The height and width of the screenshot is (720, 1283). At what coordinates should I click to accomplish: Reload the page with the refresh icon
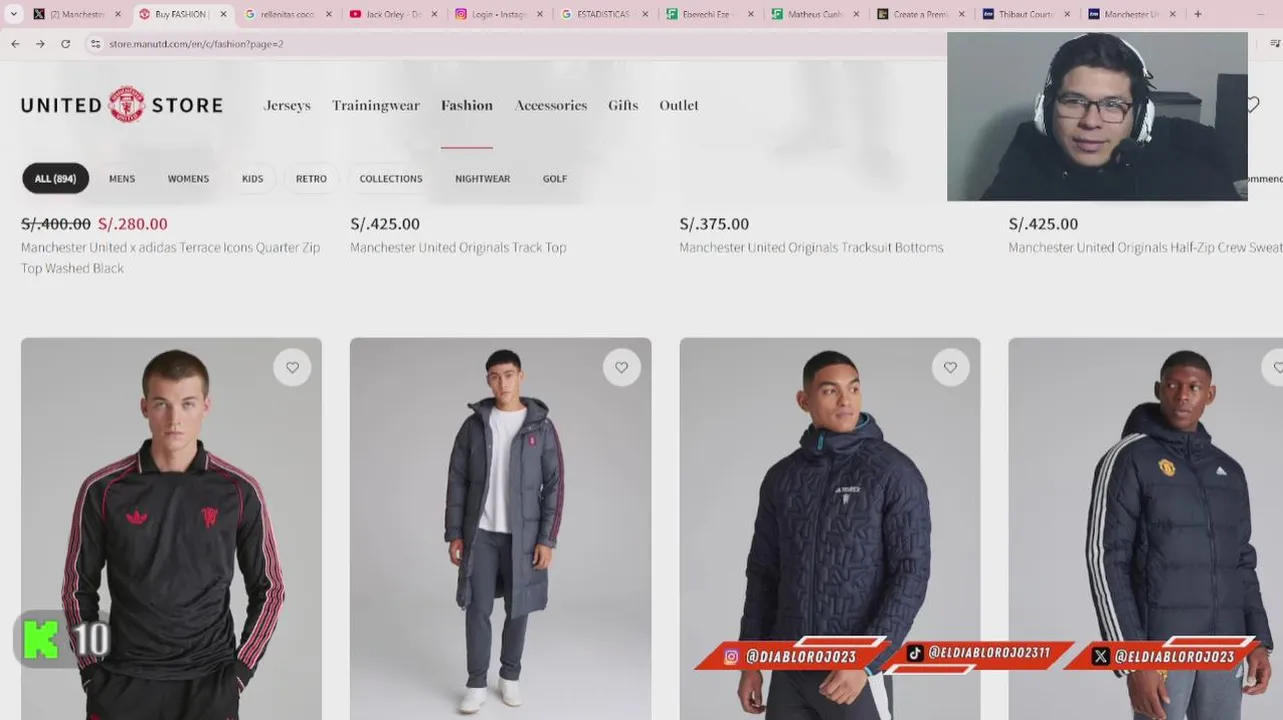(x=66, y=44)
